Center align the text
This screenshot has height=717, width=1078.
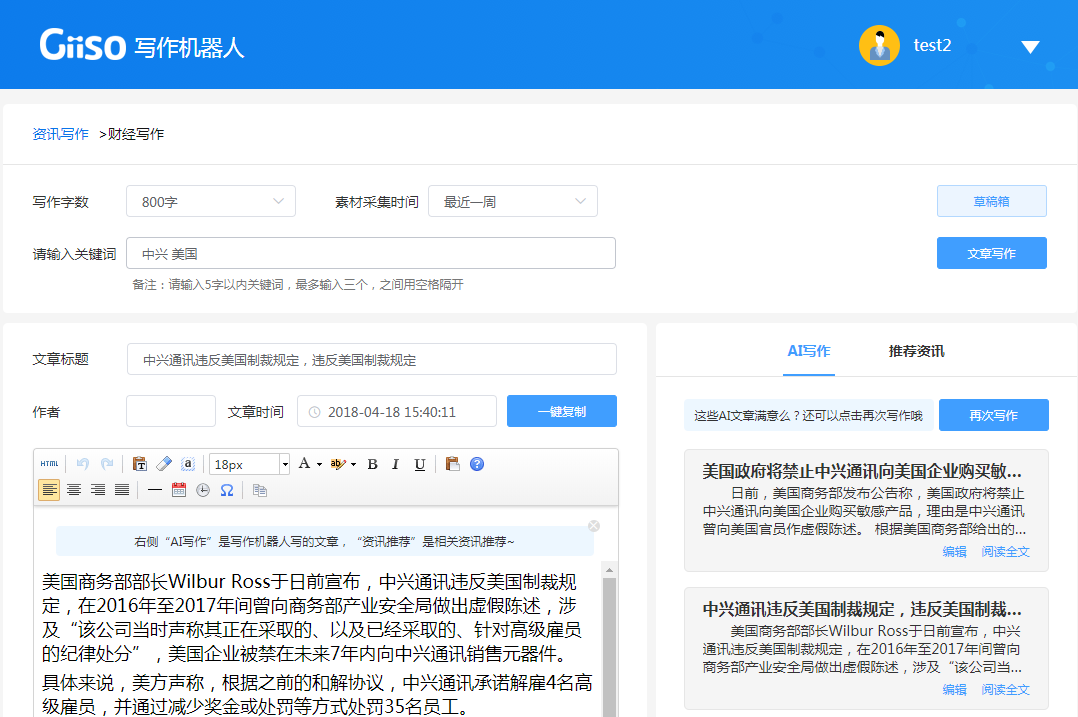tap(74, 490)
